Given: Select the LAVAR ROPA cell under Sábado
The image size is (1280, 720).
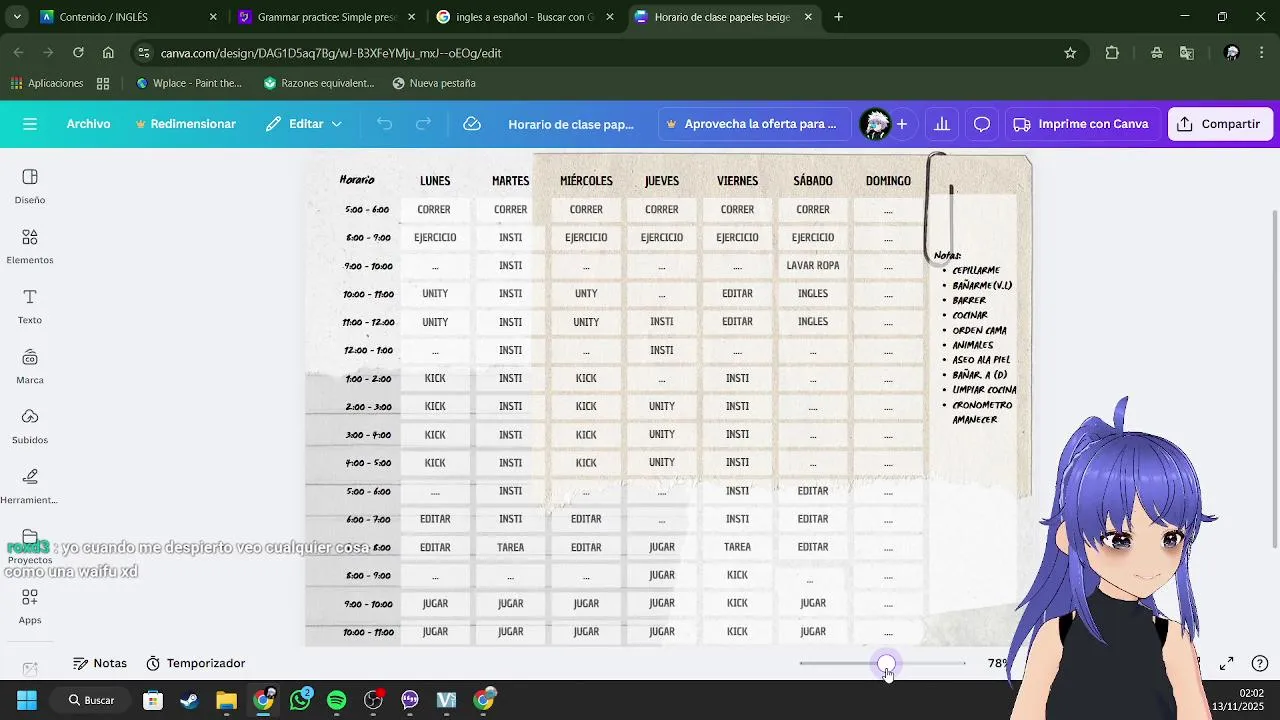Looking at the screenshot, I should point(813,265).
